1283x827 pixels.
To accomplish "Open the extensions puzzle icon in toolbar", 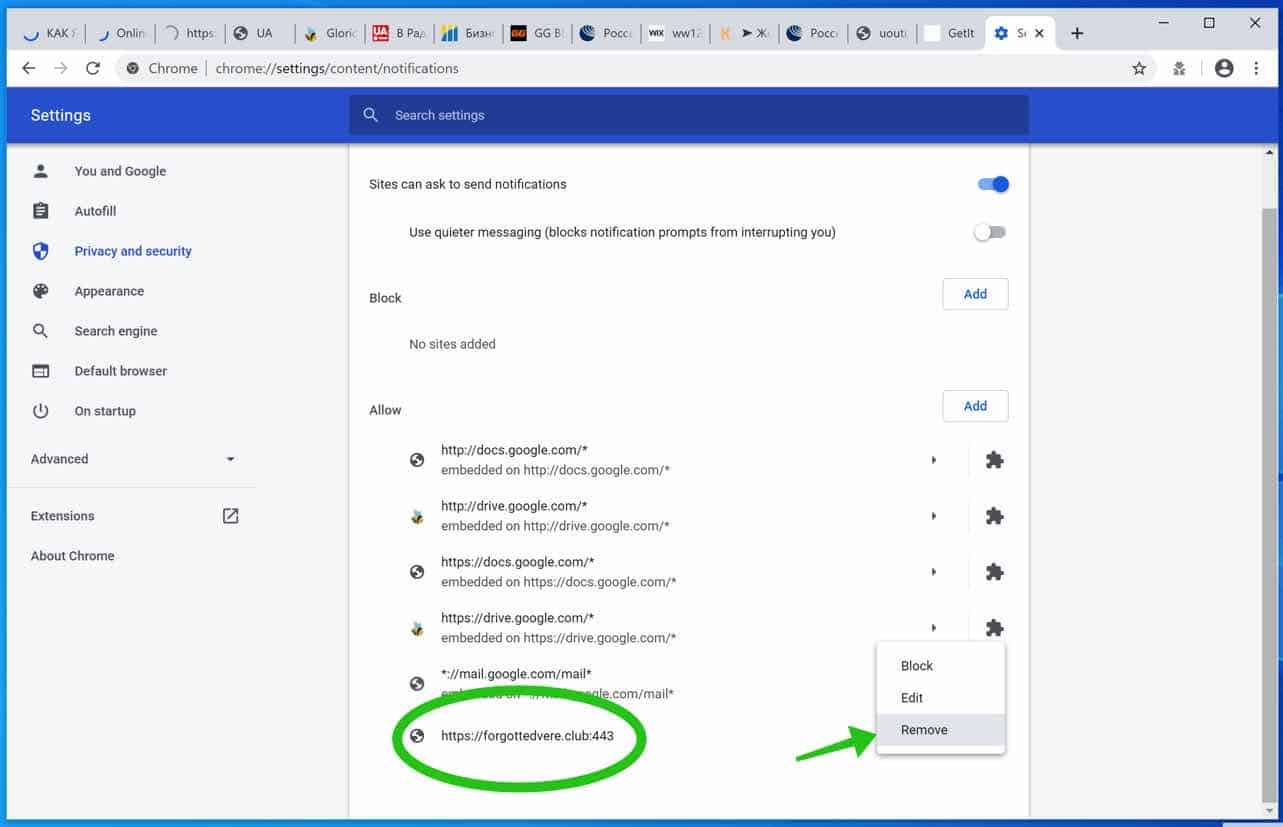I will (1180, 68).
